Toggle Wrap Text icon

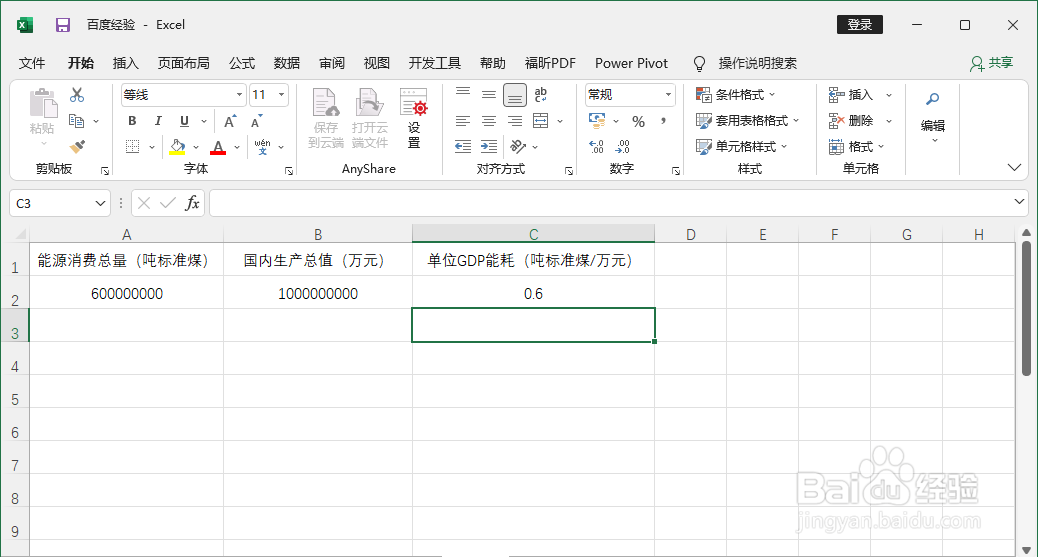coord(541,95)
